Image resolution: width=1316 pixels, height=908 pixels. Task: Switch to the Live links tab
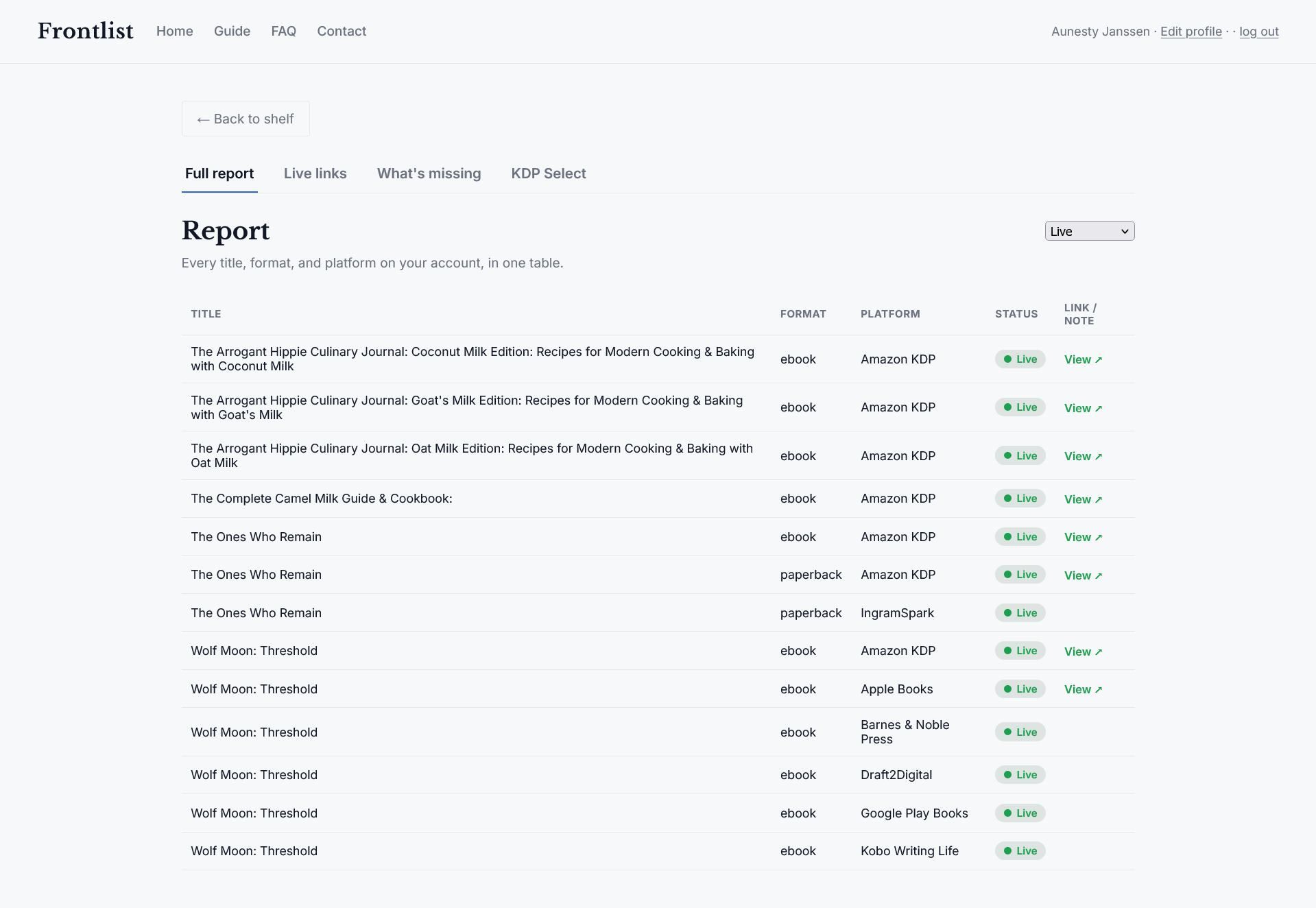point(315,174)
